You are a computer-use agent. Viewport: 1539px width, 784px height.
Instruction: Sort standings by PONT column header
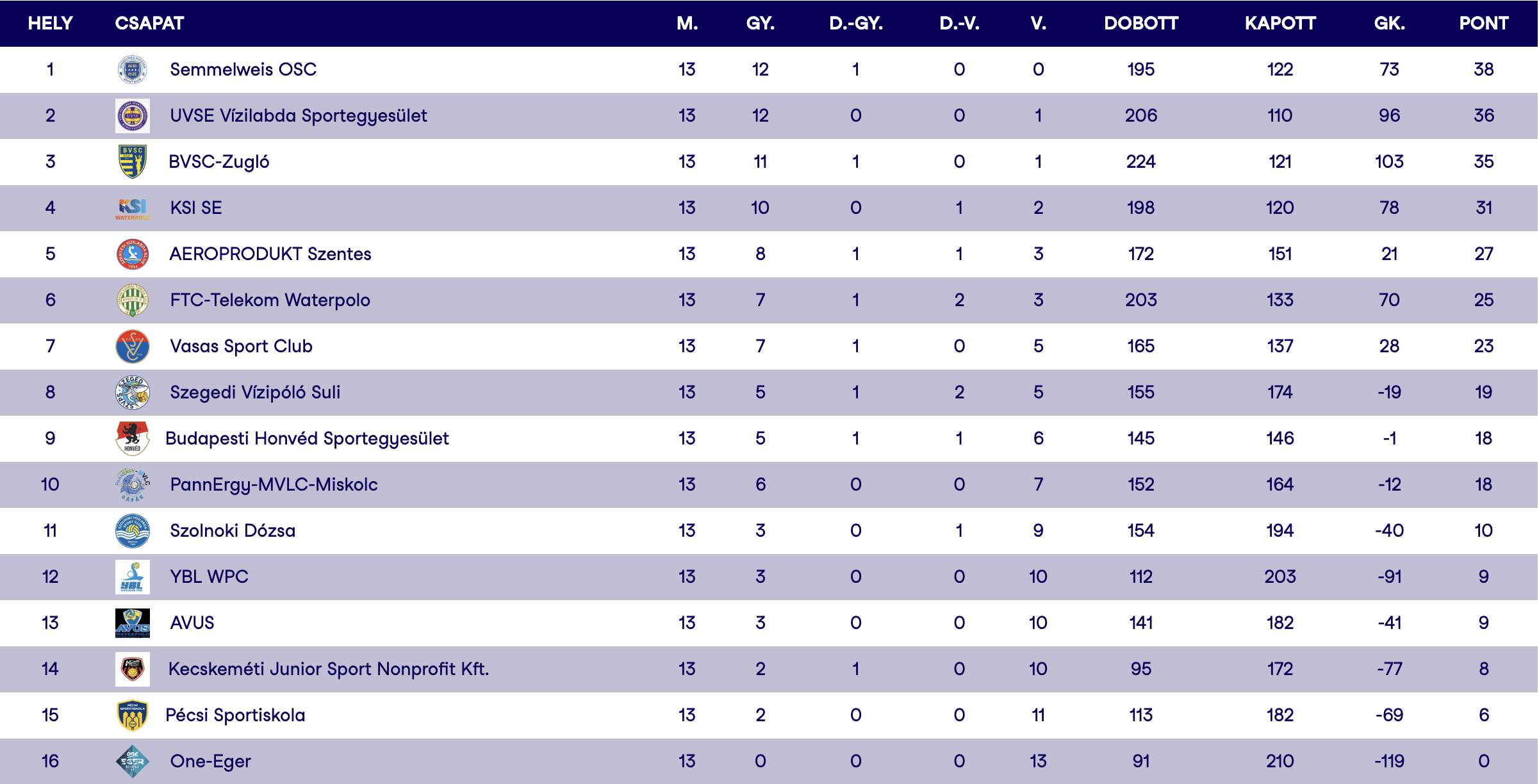[1483, 24]
